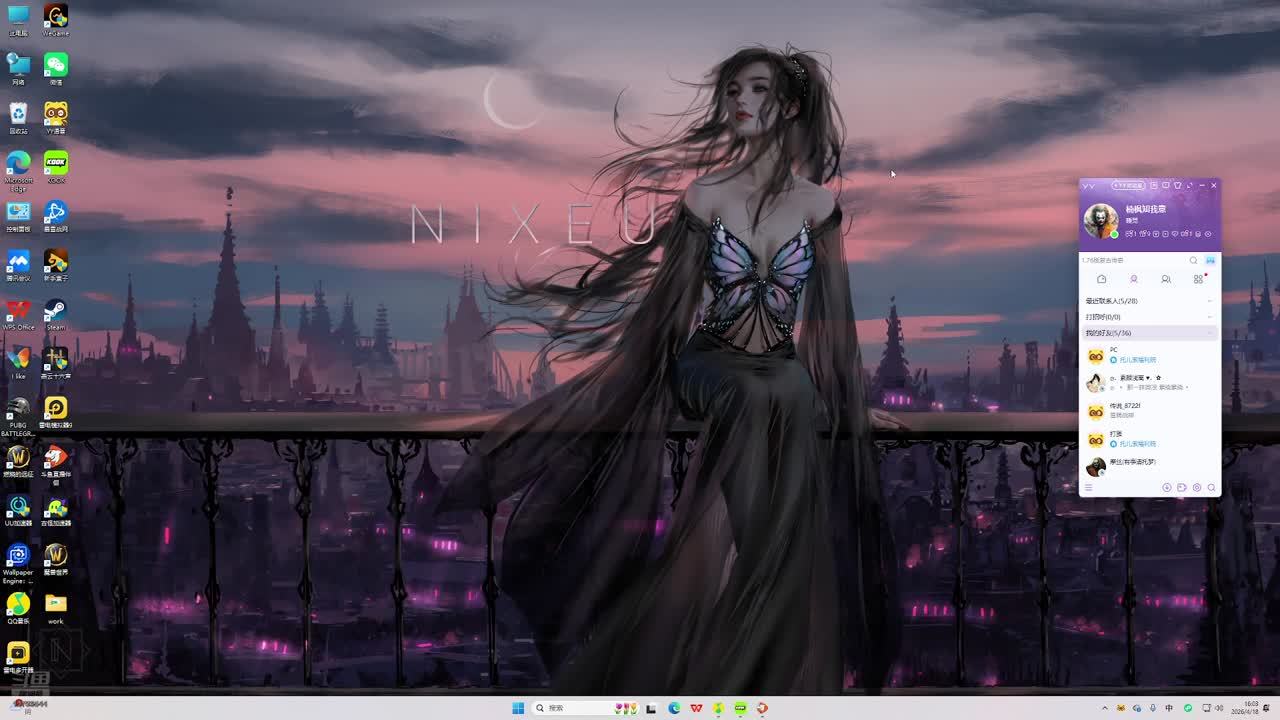This screenshot has height=720, width=1280.
Task: Click the YY search input field
Action: [x=1130, y=260]
